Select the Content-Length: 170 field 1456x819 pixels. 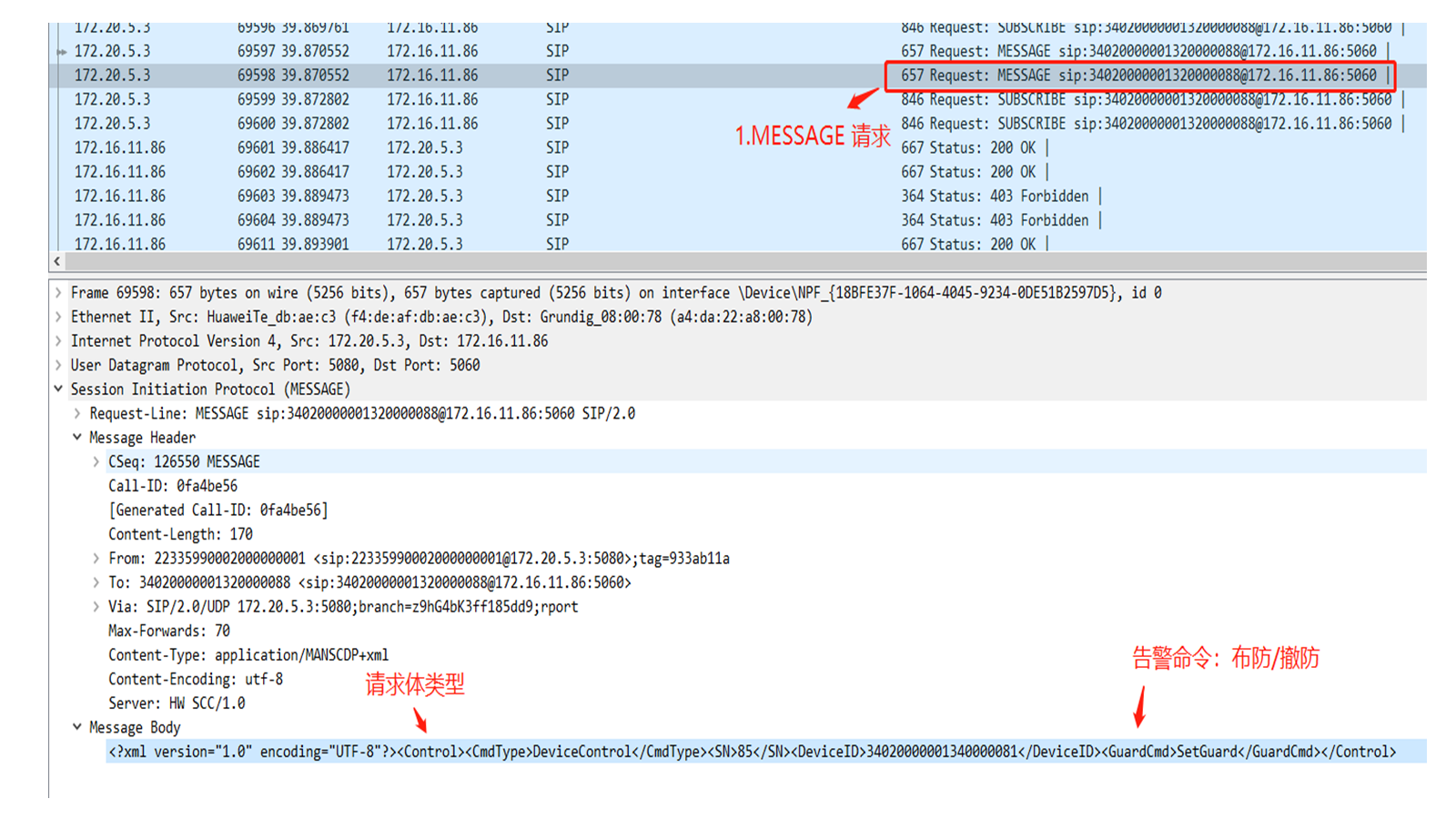pos(182,534)
